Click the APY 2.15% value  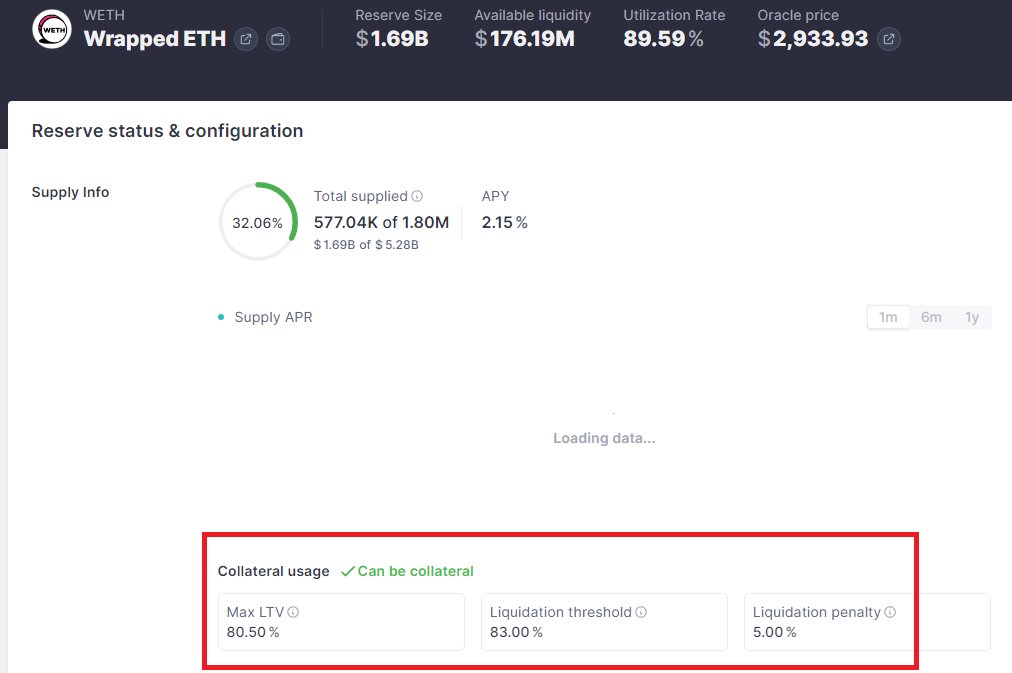click(505, 223)
